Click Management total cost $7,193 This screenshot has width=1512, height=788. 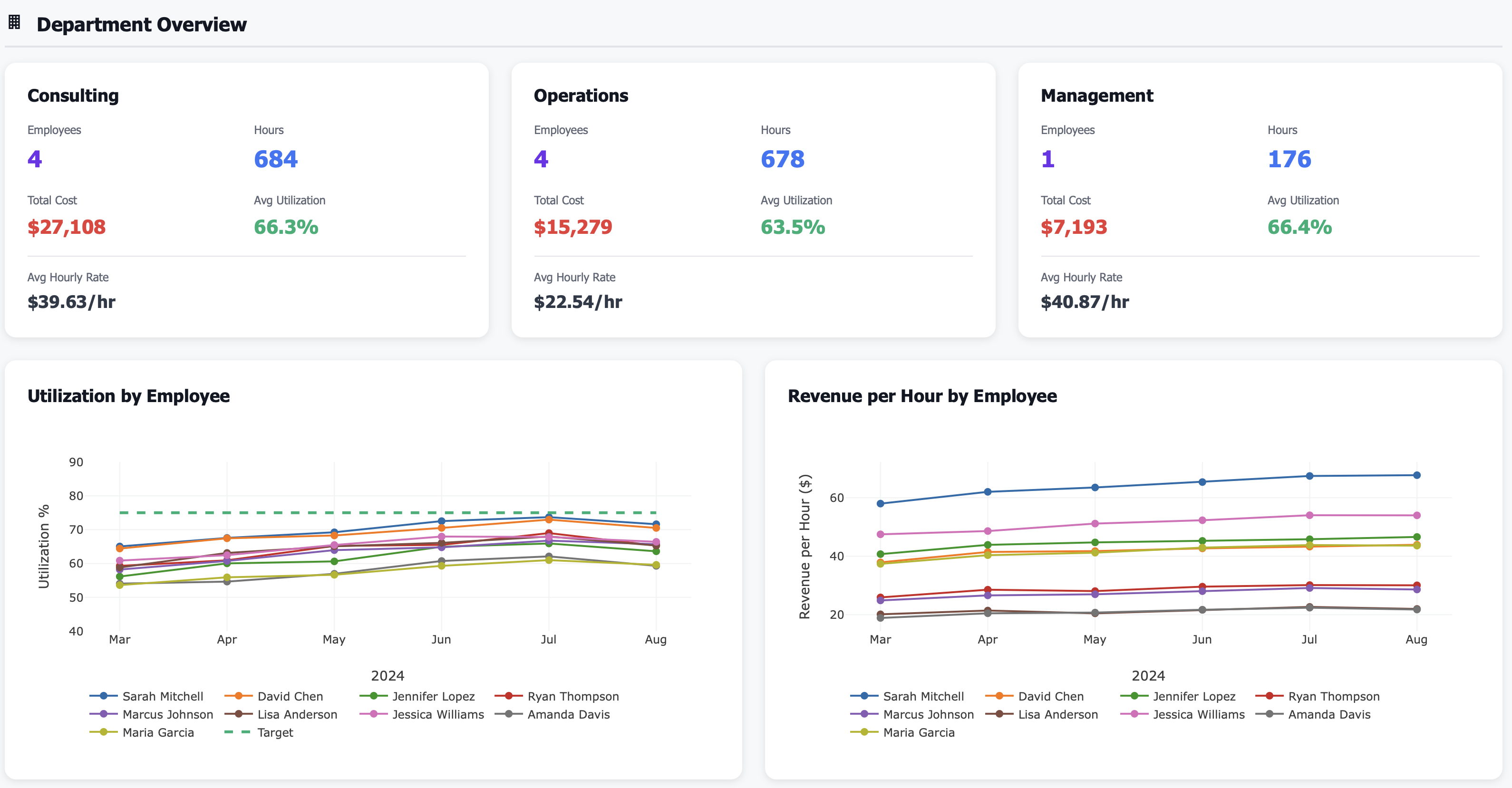click(x=1073, y=227)
